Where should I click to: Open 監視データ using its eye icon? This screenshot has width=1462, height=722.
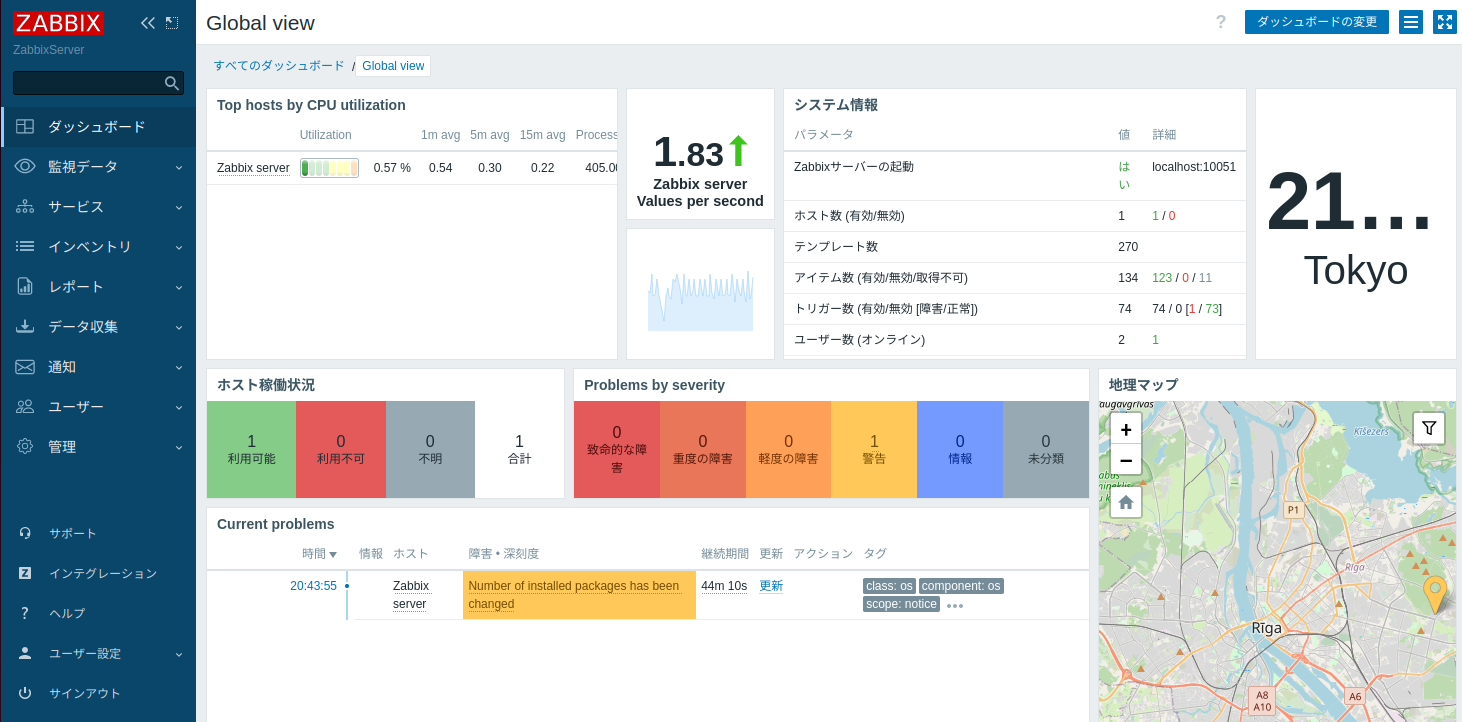(24, 166)
